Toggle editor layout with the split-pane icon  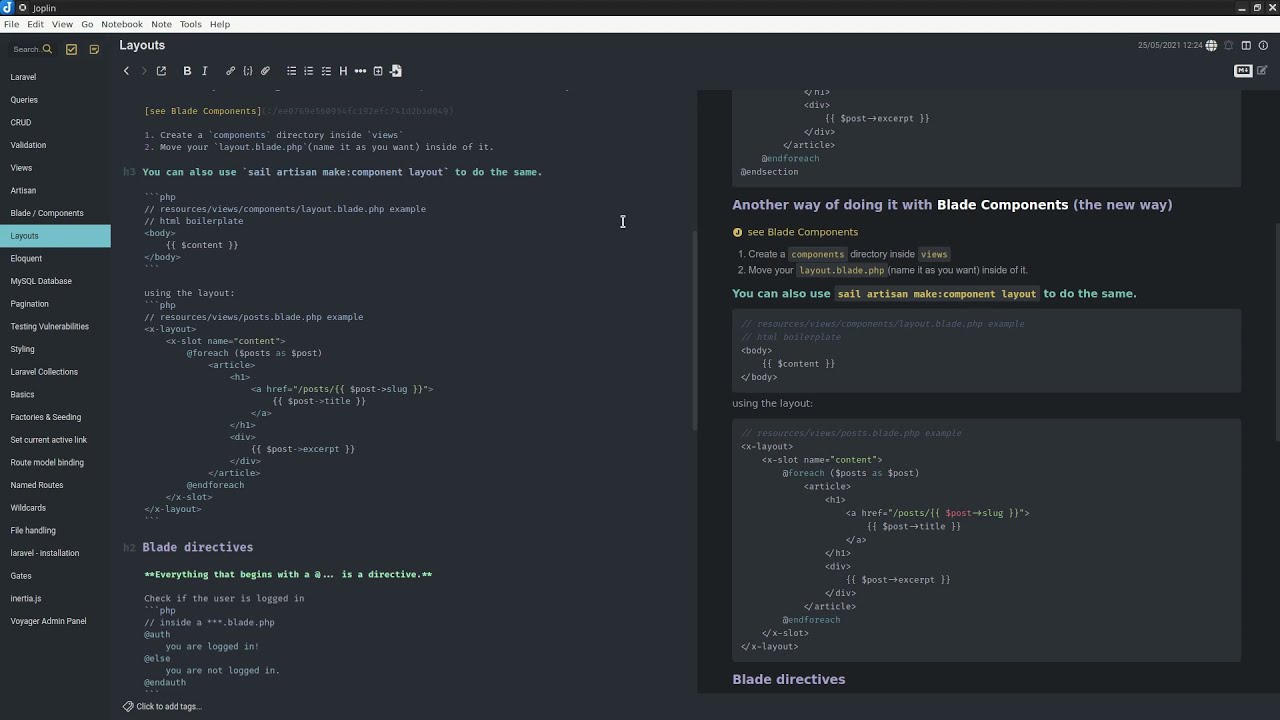pyautogui.click(x=1246, y=46)
